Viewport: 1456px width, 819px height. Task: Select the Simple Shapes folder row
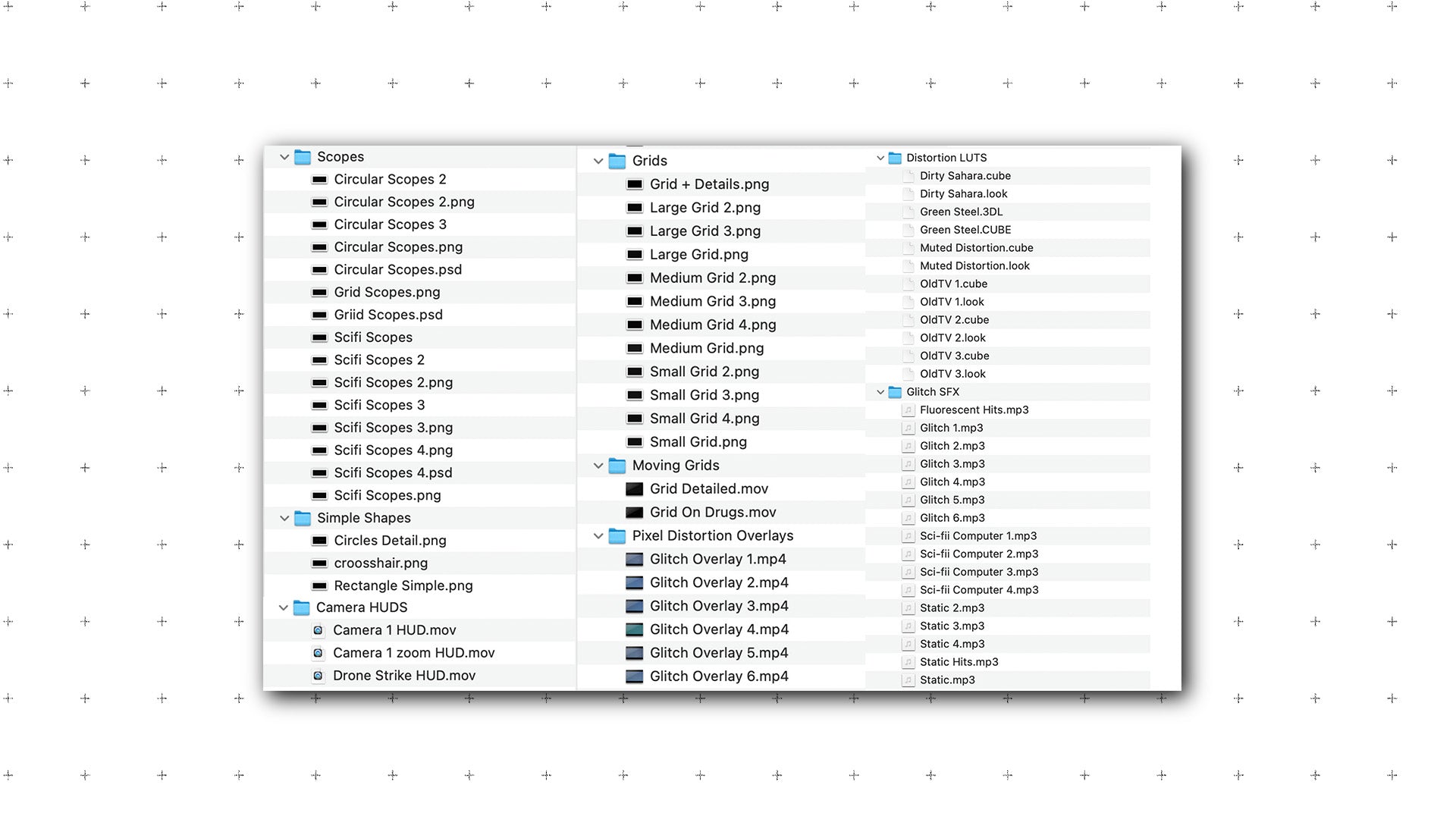point(363,518)
